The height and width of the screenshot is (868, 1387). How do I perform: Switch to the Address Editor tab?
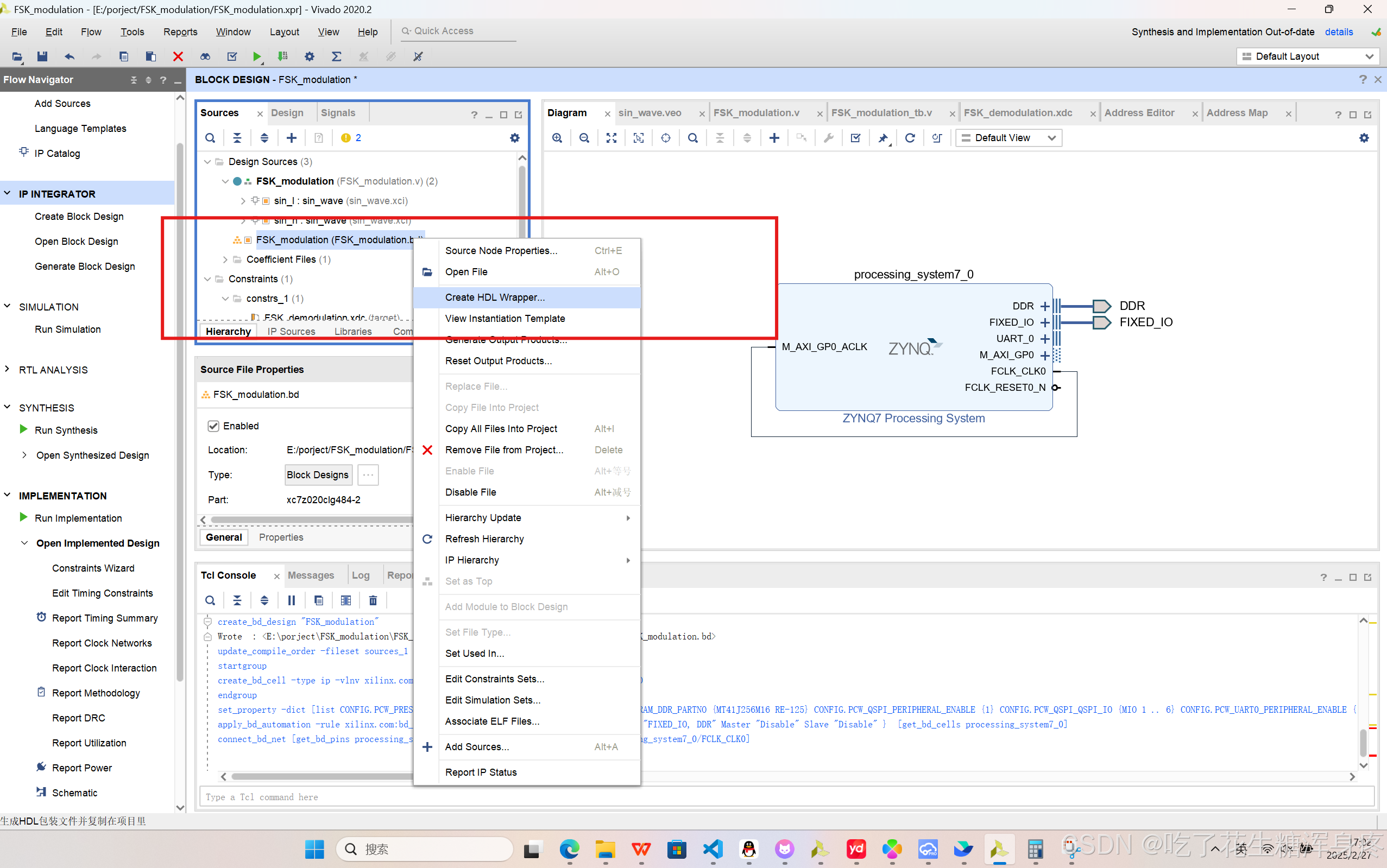point(1139,113)
